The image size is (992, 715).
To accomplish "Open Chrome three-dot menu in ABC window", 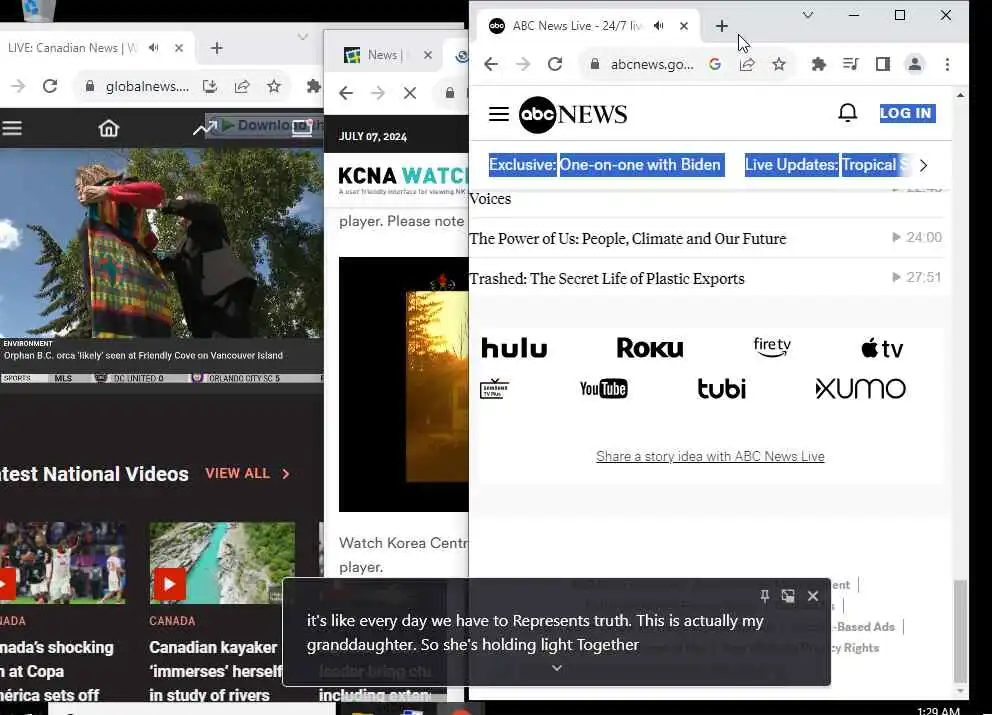I will click(947, 64).
